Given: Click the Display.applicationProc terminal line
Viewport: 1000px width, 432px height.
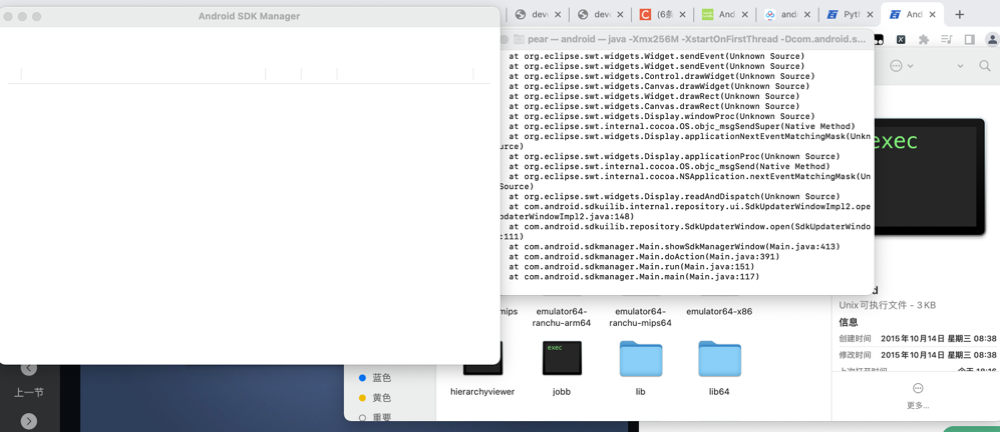Looking at the screenshot, I should tap(675, 156).
